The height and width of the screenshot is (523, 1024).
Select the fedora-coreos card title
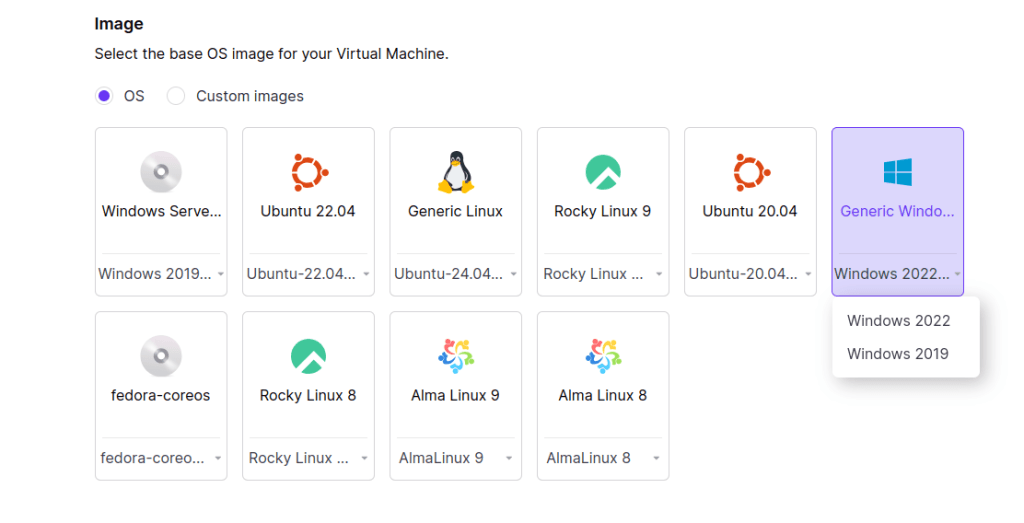161,396
